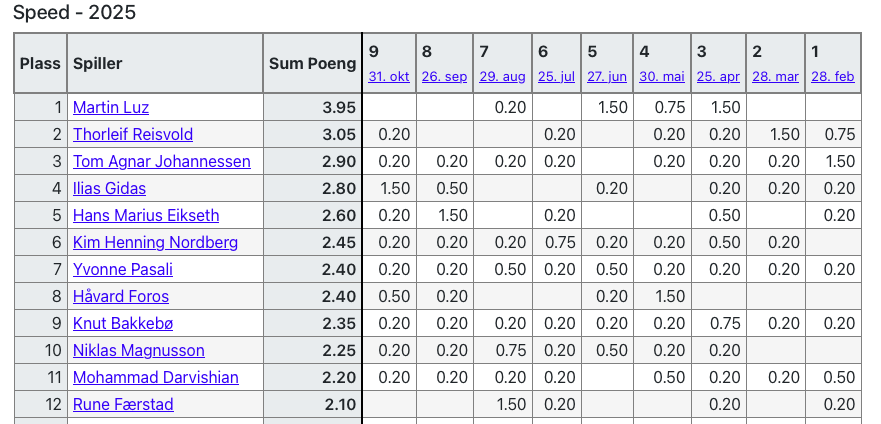Click the Sum Poeng column header
Image resolution: width=881 pixels, height=424 pixels.
click(x=312, y=63)
